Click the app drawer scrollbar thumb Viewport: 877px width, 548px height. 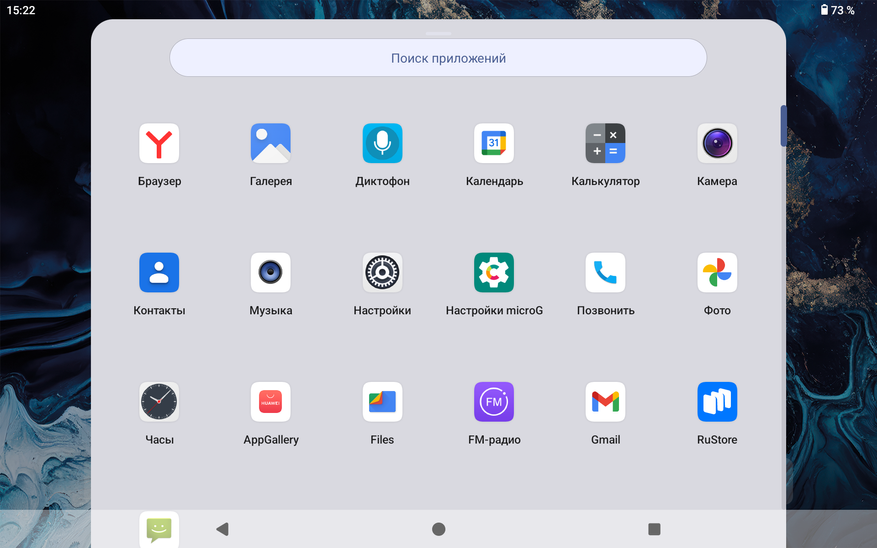click(x=784, y=126)
